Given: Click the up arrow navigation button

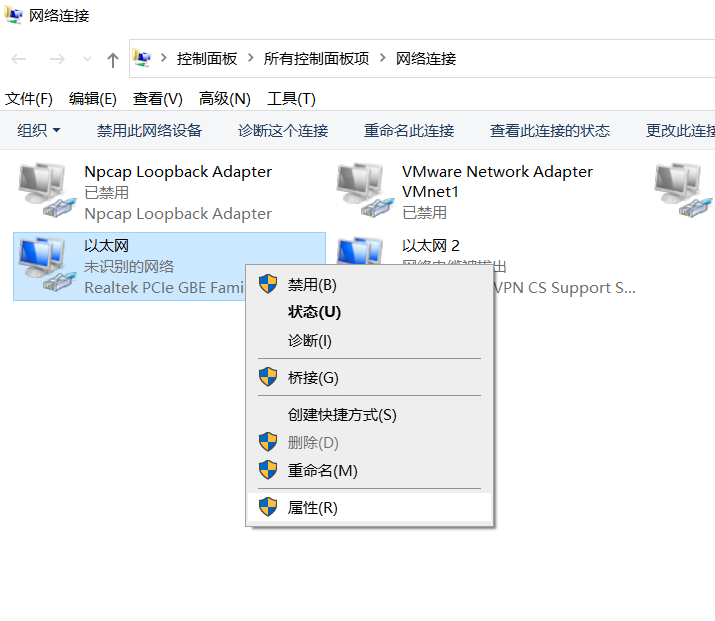Looking at the screenshot, I should [x=113, y=59].
